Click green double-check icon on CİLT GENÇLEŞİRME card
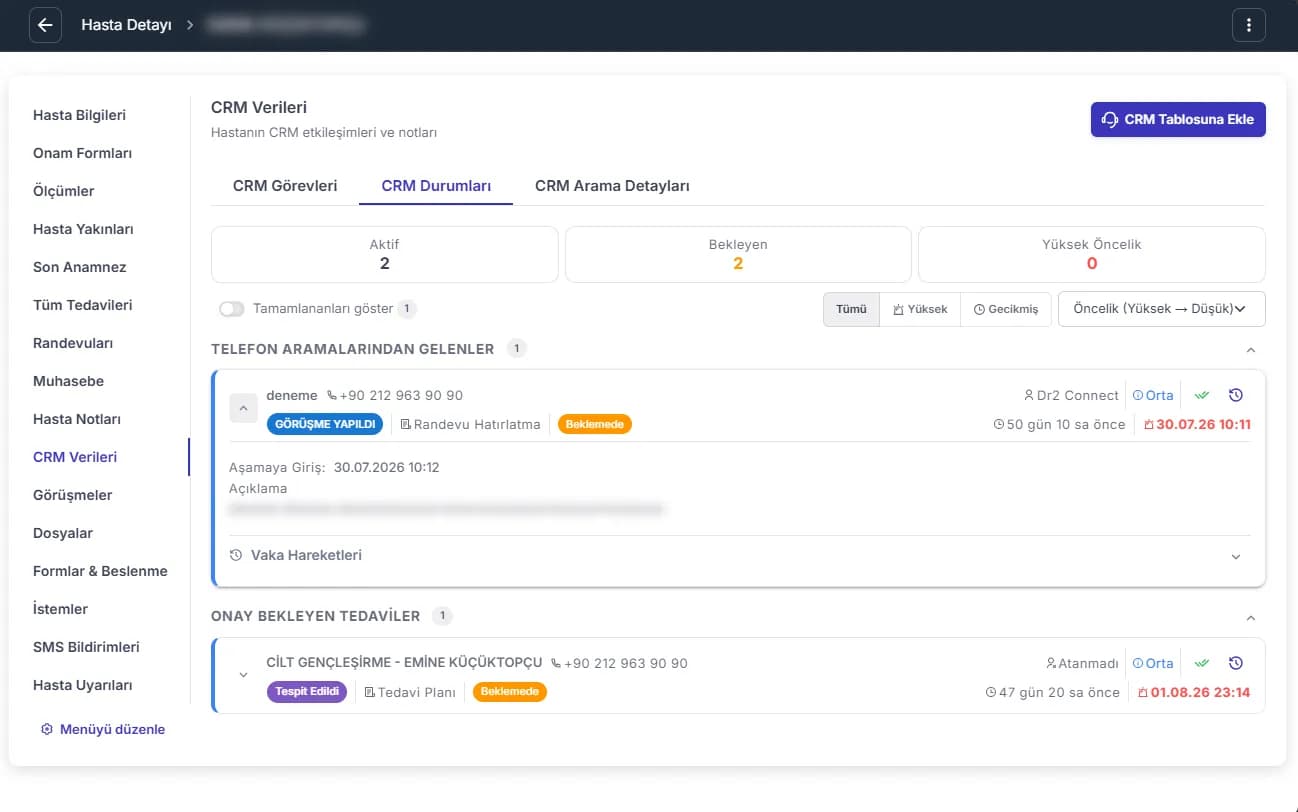The height and width of the screenshot is (812, 1298). pos(1202,663)
